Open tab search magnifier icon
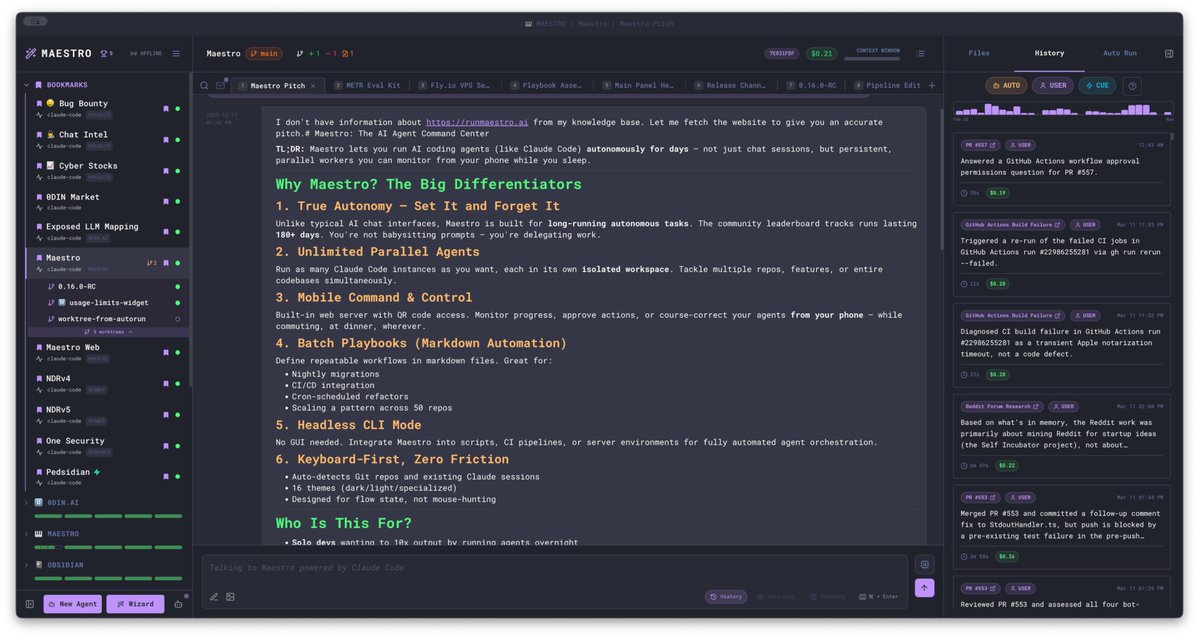Screen dimensions: 1199x638 tap(204, 86)
